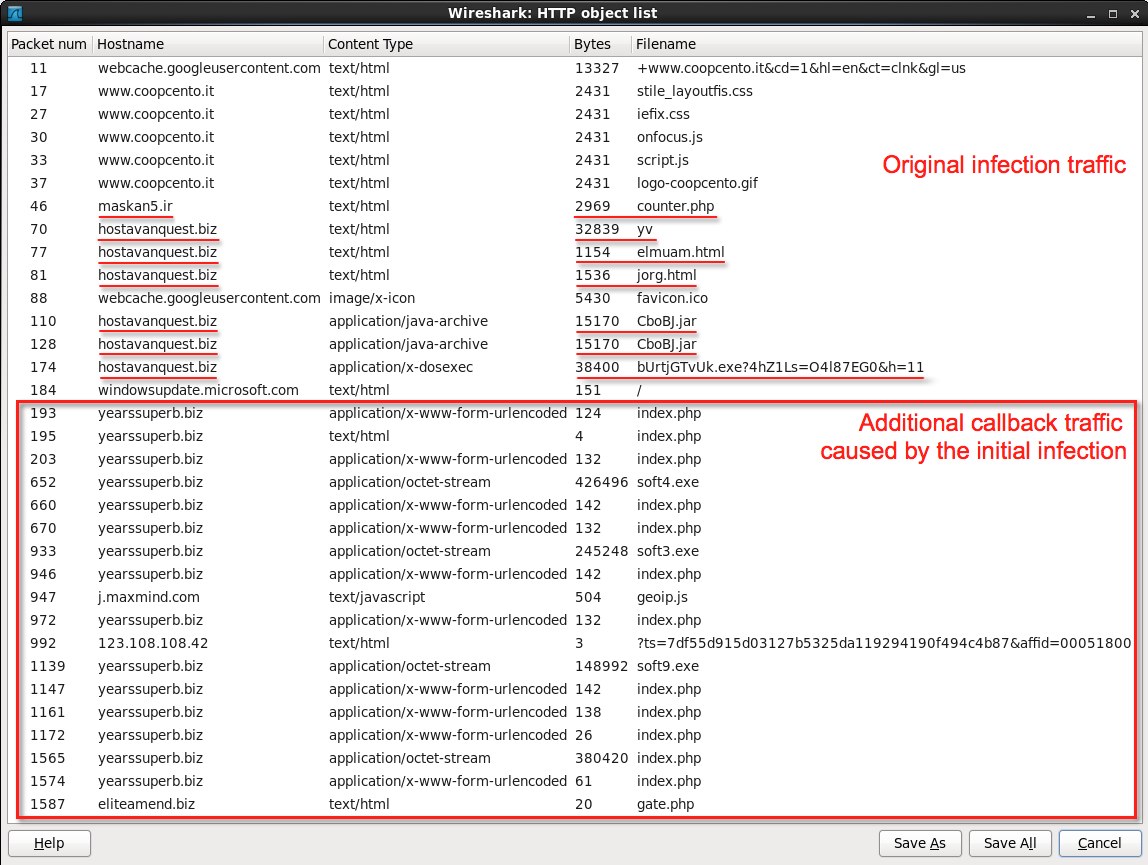Sort by the Packet num column header
Viewport: 1148px width, 865px height.
pyautogui.click(x=49, y=44)
